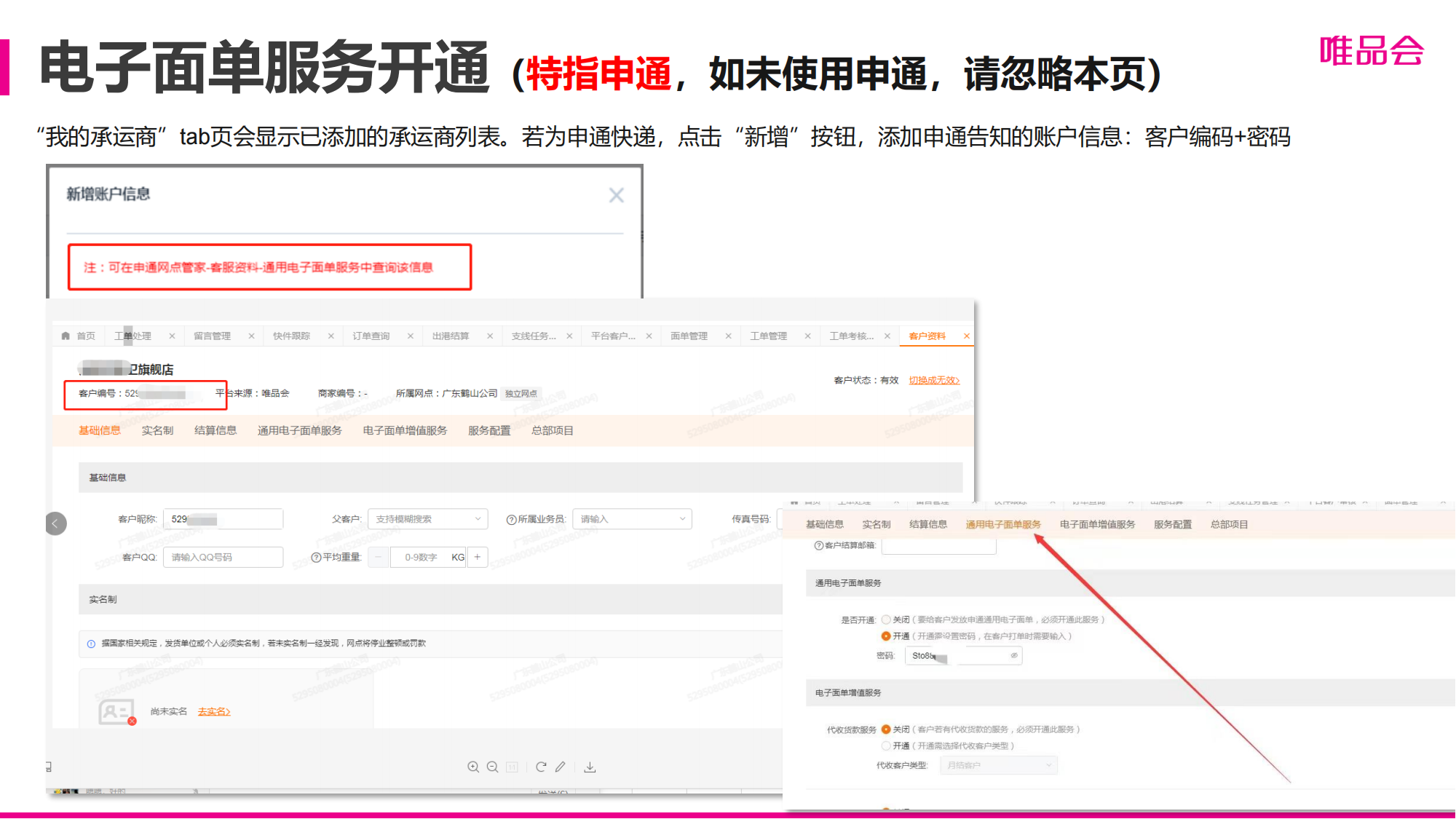Select 开通 radio for 代收货款服务

pos(886,745)
